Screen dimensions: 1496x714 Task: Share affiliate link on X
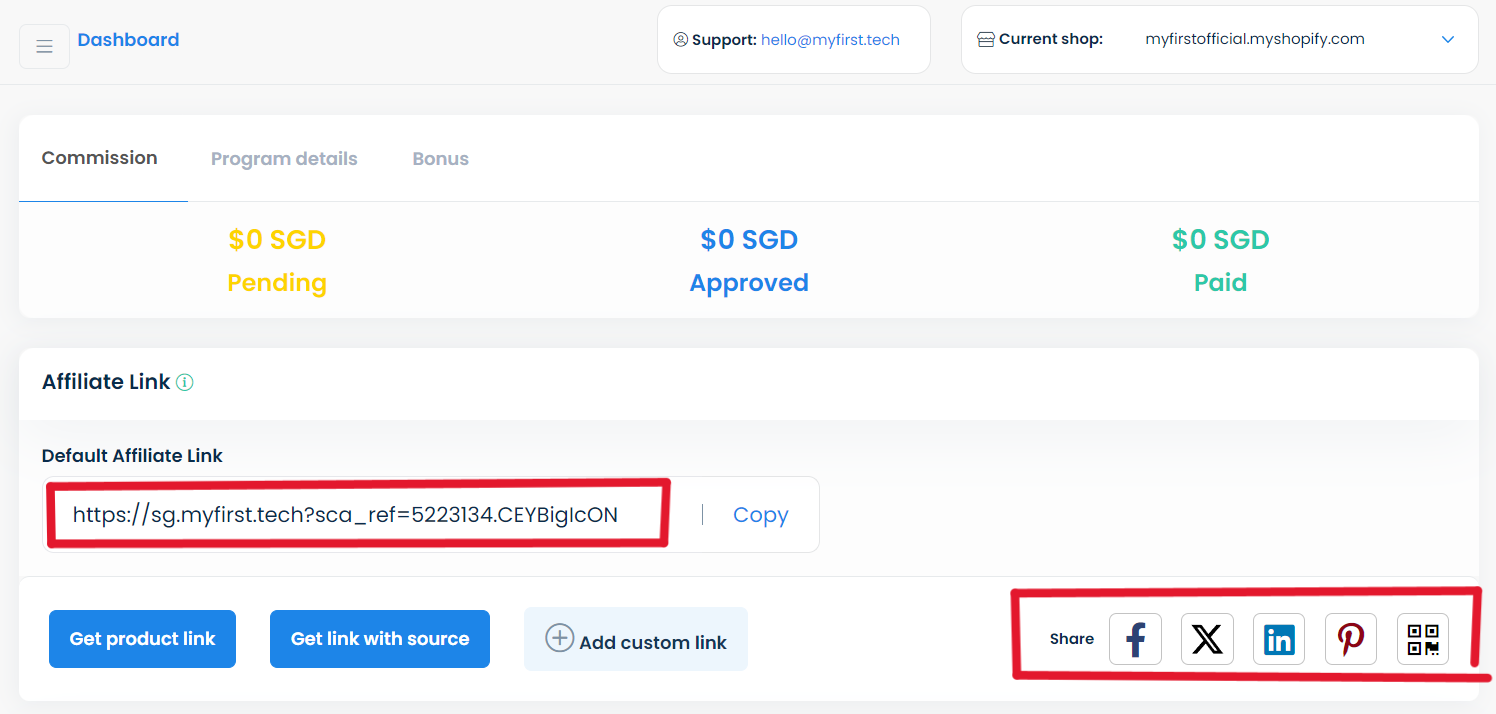coord(1207,639)
